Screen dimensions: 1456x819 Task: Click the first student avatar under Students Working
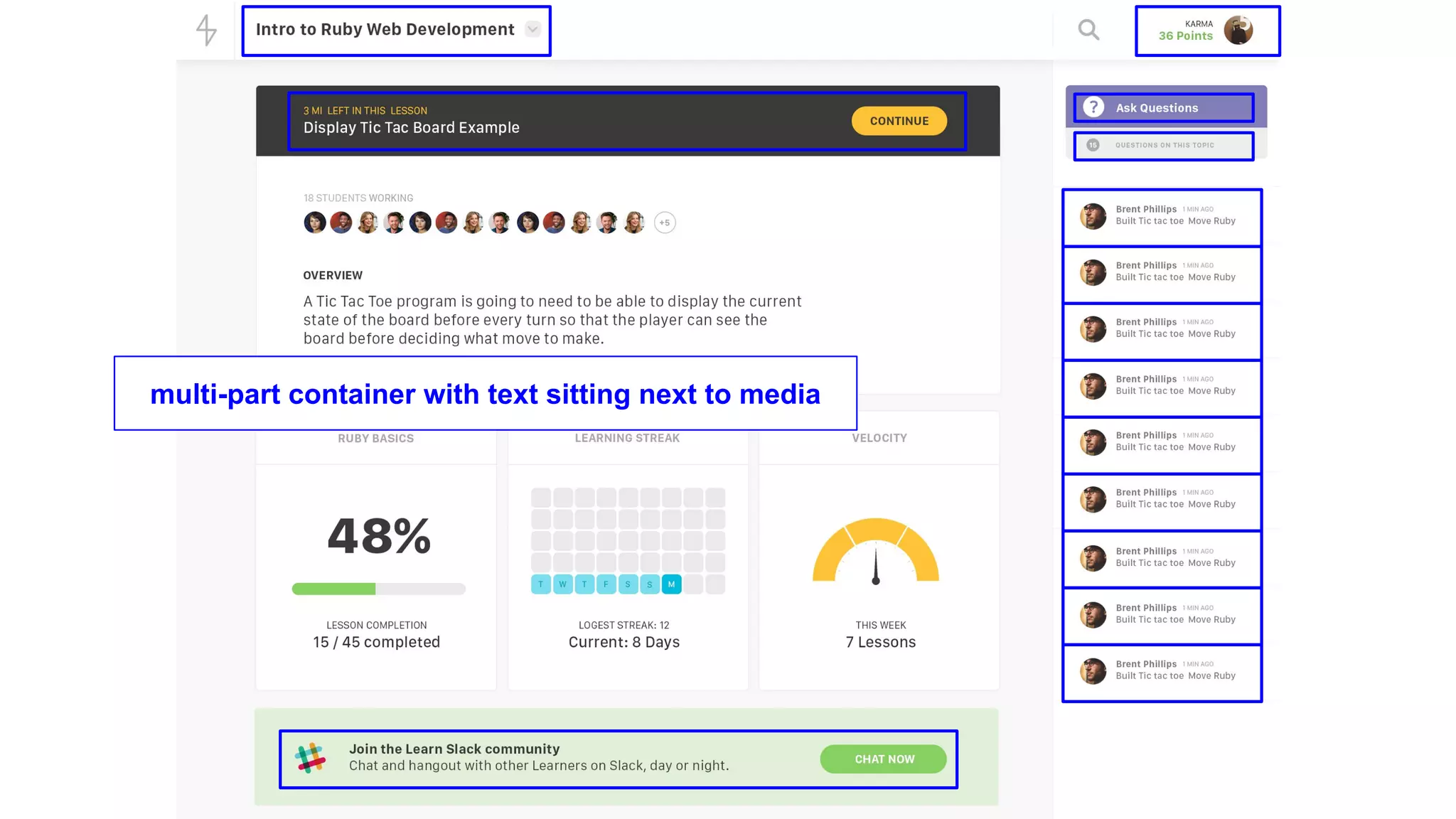point(315,223)
